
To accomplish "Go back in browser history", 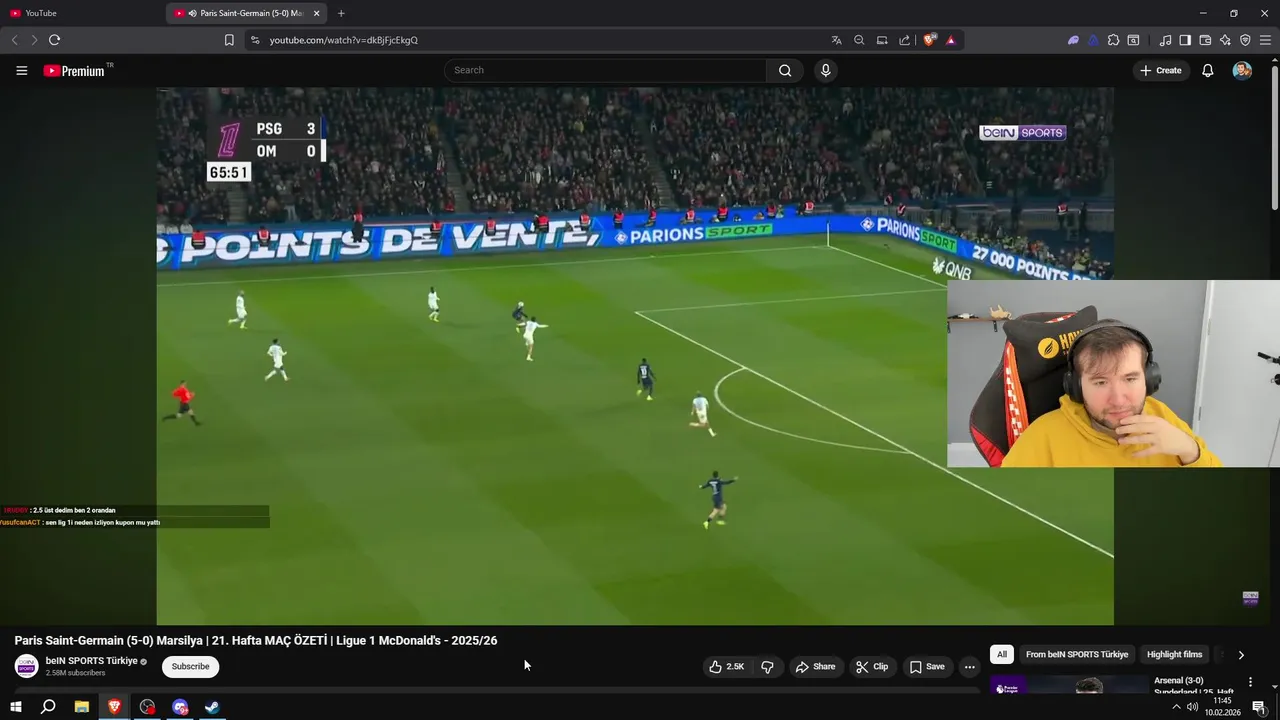I will (14, 40).
